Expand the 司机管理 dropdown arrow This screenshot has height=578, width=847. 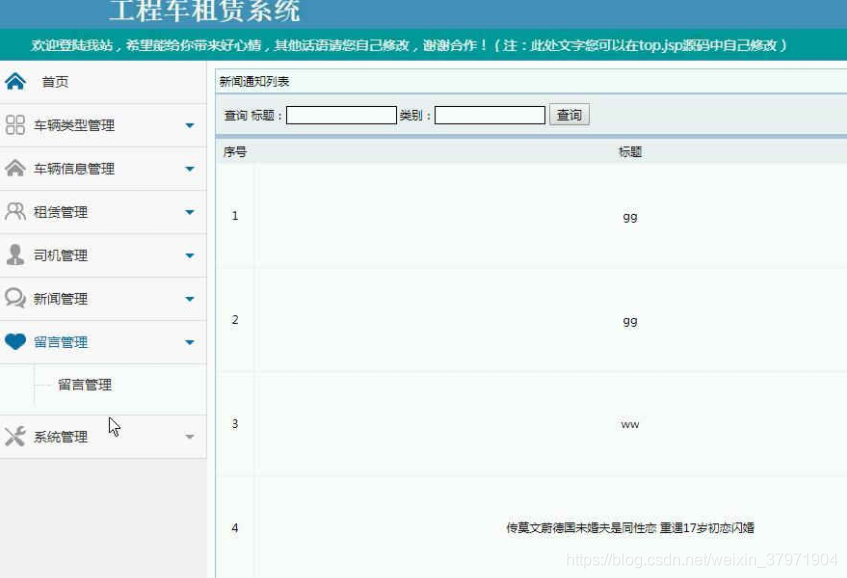point(190,256)
